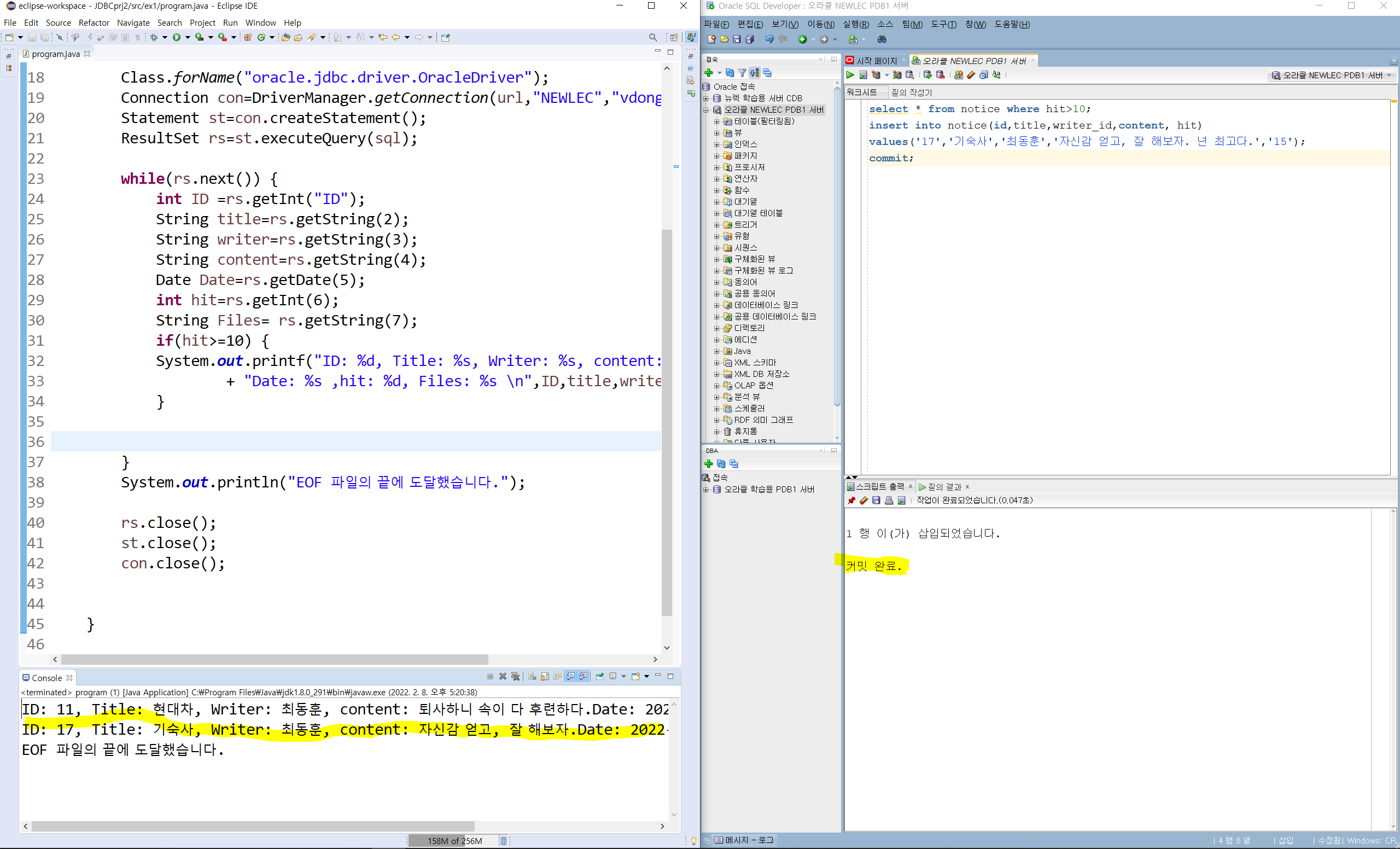Click the Rollback icon in SQL toolbar
This screenshot has height=849, width=1400.
point(940,75)
